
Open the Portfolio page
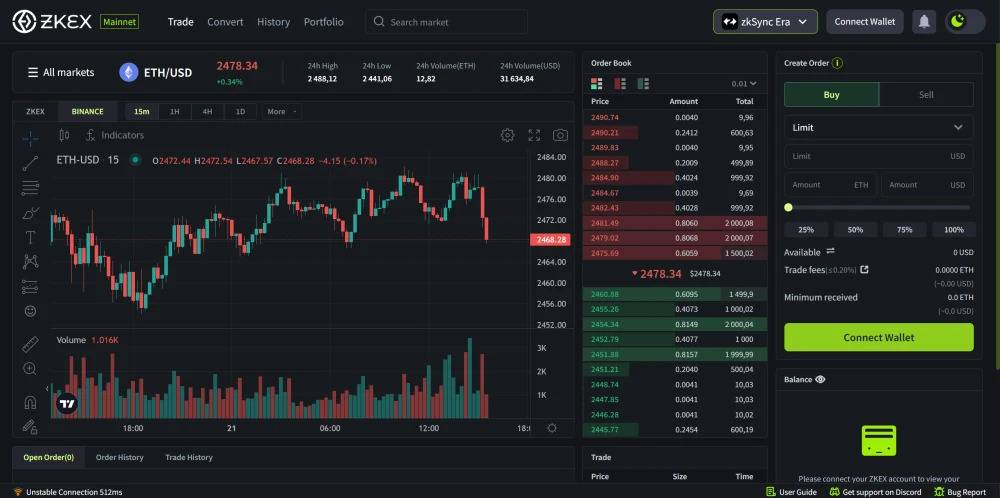323,22
